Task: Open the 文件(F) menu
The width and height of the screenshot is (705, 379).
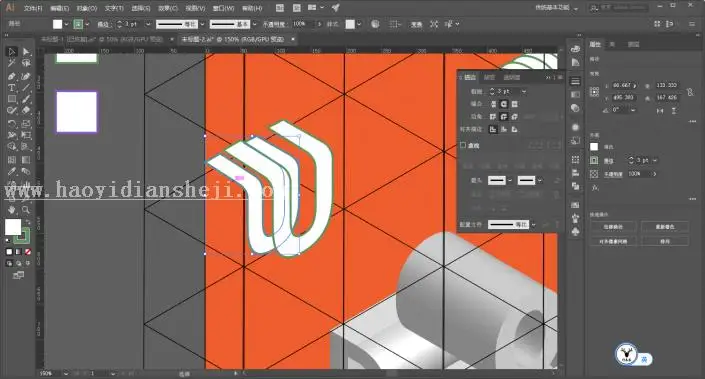Action: 33,8
